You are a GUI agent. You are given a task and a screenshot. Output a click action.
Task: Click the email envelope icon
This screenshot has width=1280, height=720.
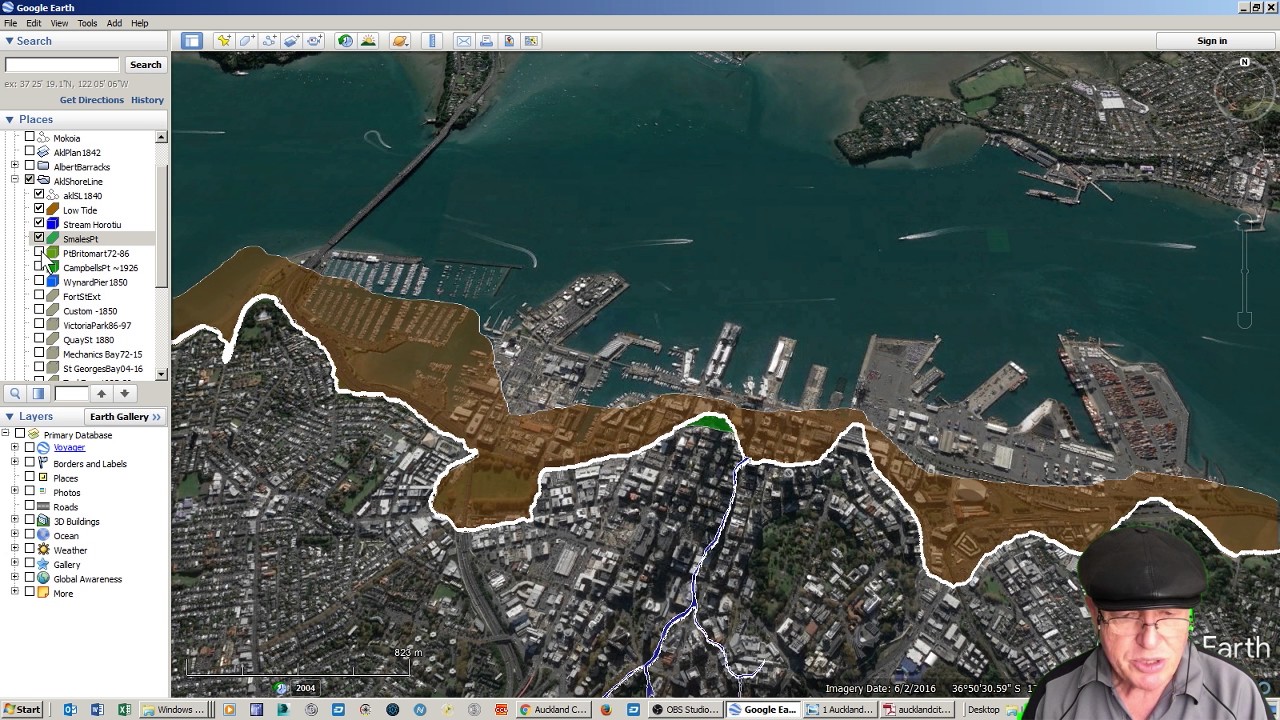pyautogui.click(x=463, y=41)
